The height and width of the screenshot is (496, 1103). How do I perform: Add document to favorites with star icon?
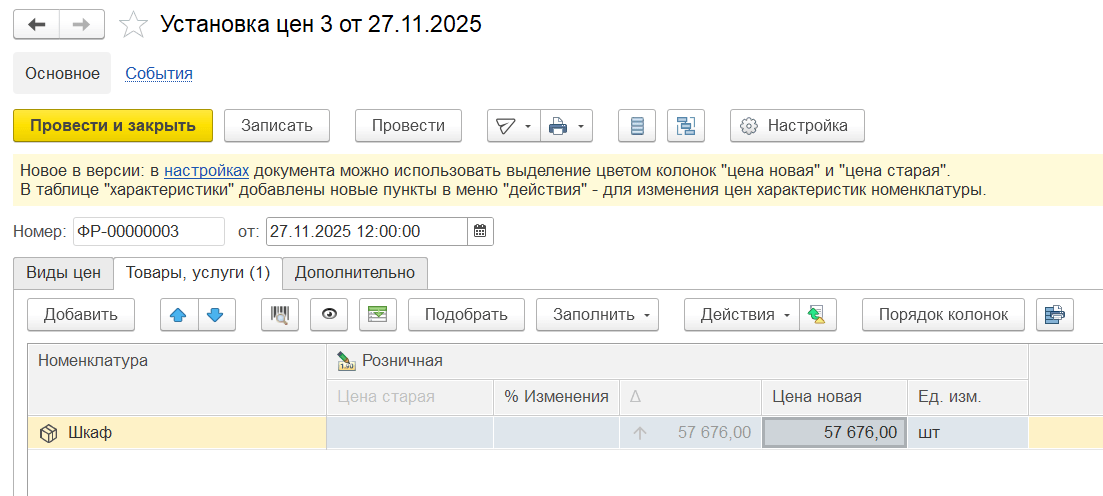coord(133,25)
